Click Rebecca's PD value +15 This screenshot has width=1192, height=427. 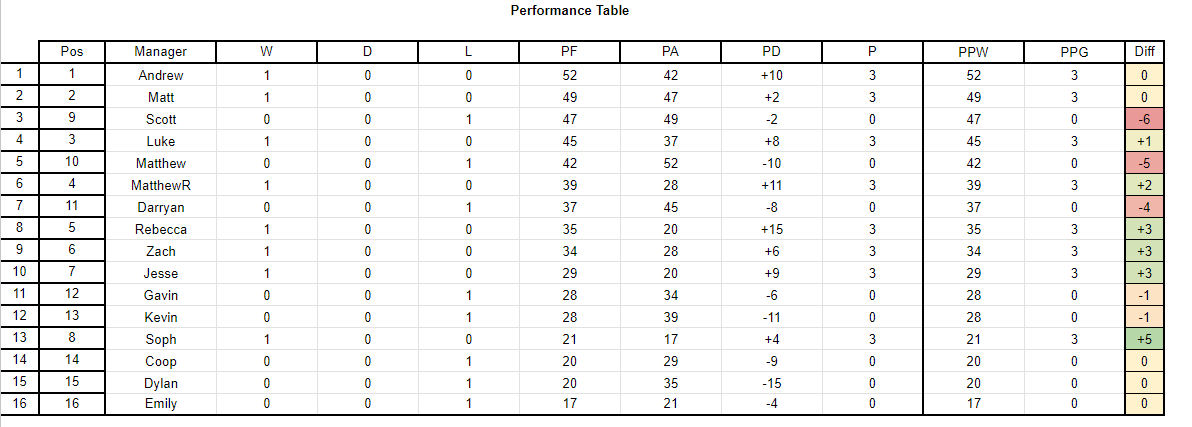(772, 229)
